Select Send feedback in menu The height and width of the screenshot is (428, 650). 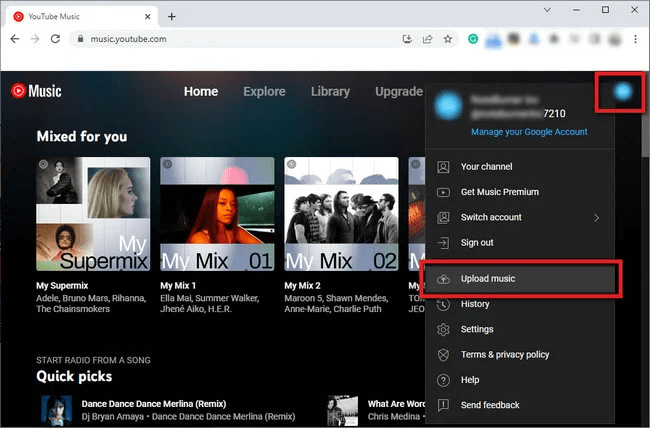[x=490, y=405]
